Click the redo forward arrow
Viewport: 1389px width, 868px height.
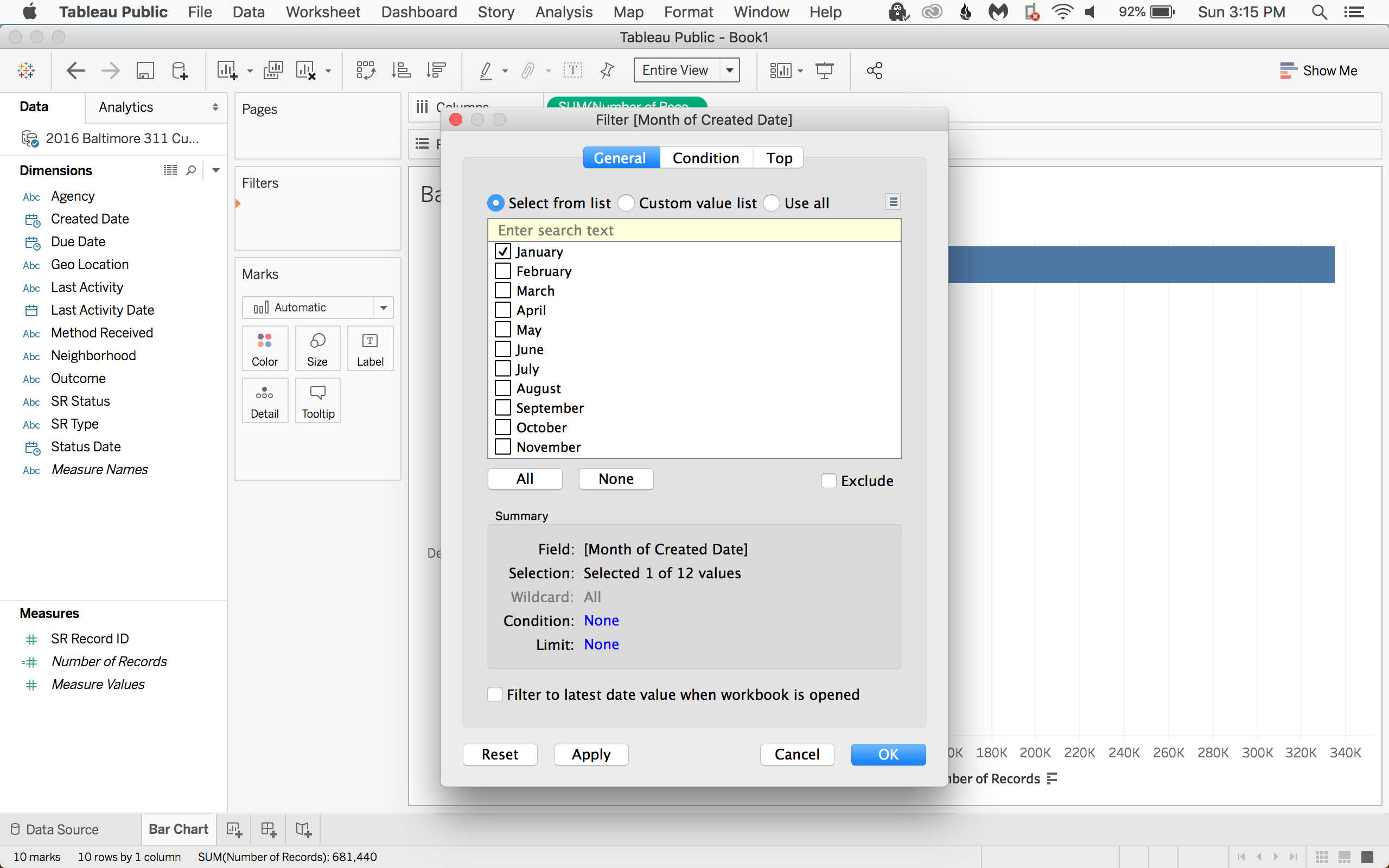tap(110, 71)
